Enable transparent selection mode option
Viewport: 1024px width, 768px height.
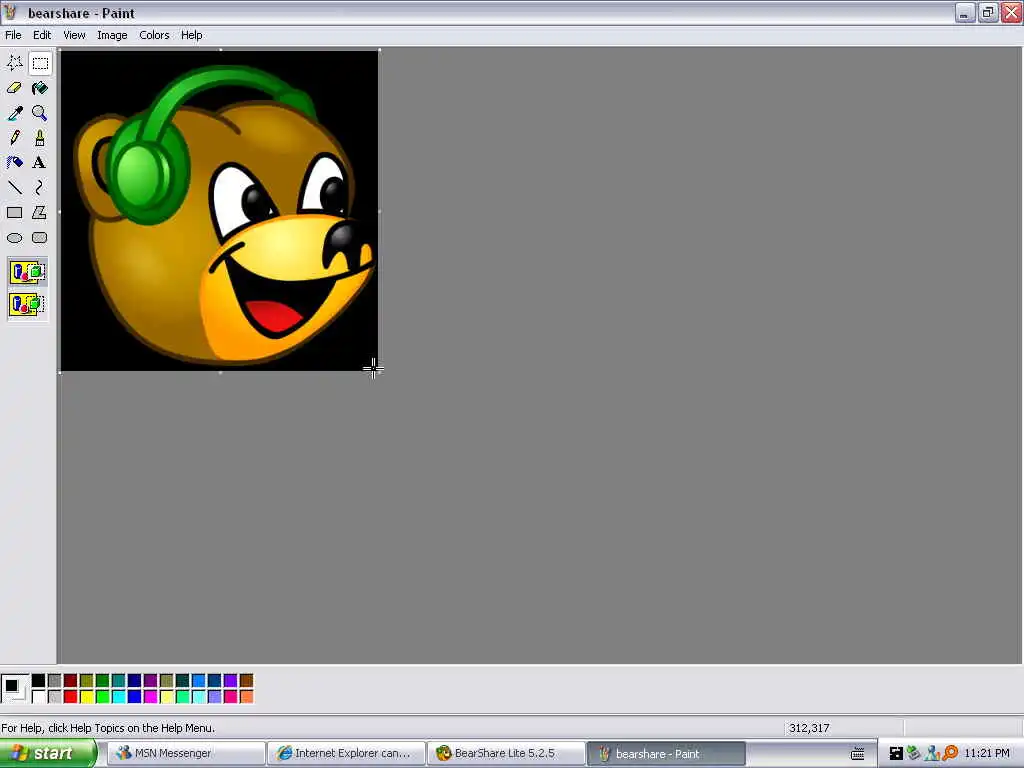27,304
